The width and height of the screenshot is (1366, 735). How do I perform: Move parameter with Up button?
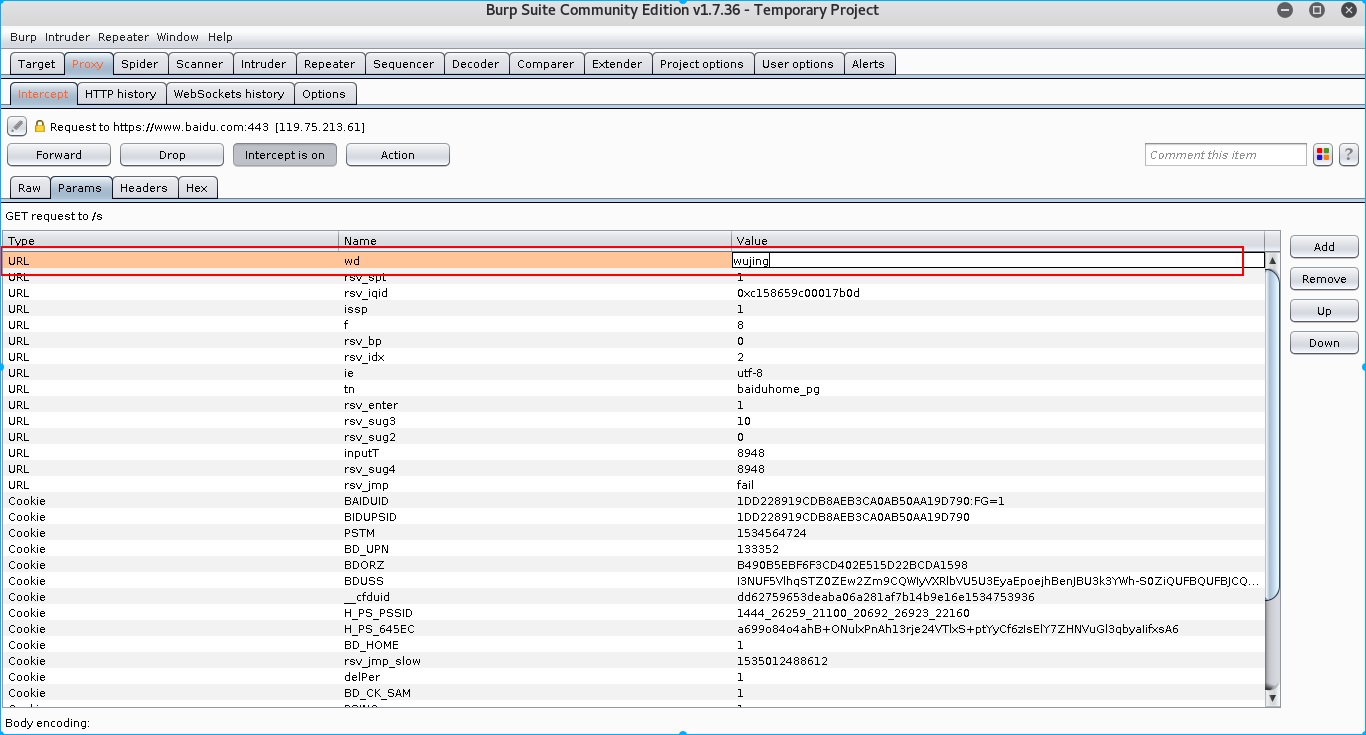(1324, 311)
